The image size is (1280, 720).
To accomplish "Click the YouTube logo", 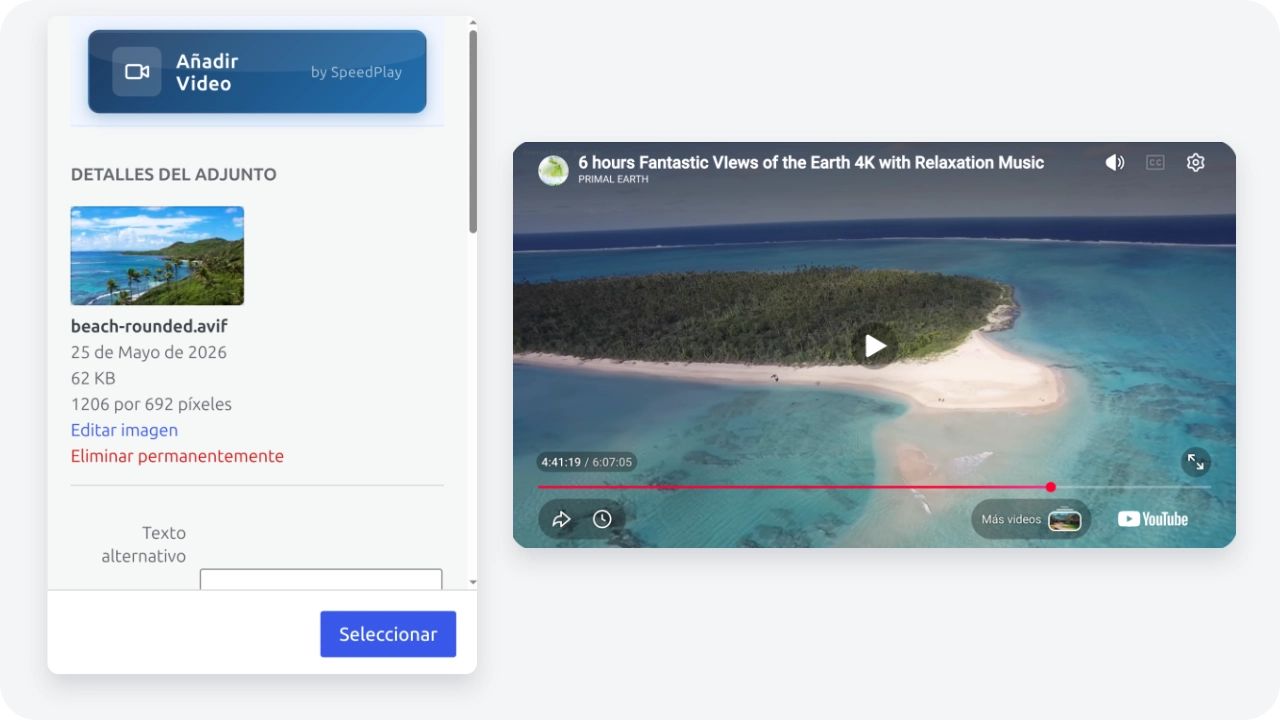I will [x=1153, y=519].
